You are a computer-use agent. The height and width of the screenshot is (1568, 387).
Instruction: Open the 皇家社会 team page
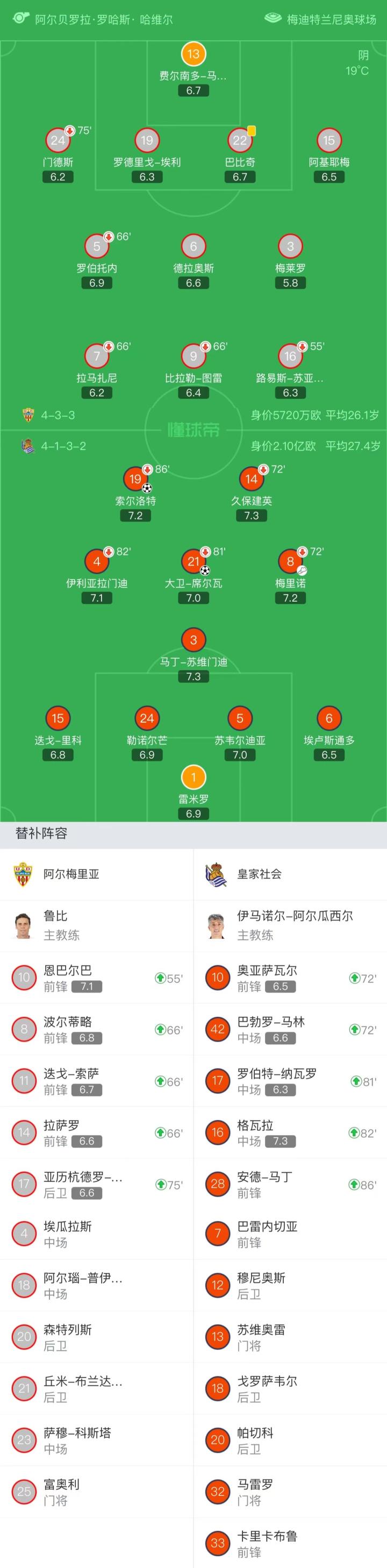[x=259, y=874]
